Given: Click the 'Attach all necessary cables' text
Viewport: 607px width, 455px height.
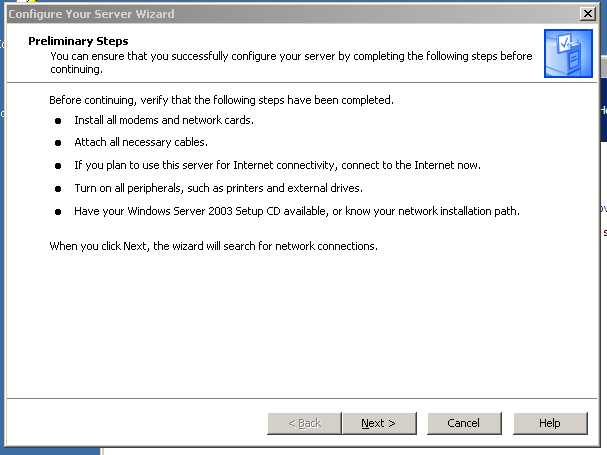Looking at the screenshot, I should [141, 143].
